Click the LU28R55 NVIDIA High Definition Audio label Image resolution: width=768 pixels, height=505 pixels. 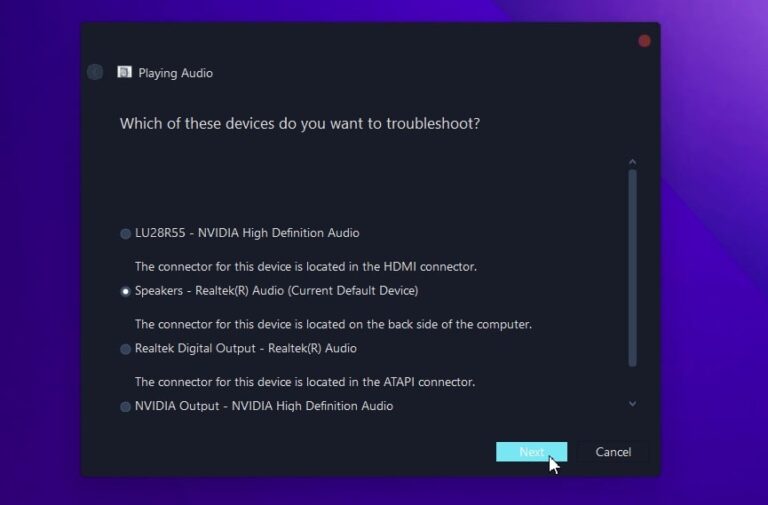pyautogui.click(x=247, y=233)
